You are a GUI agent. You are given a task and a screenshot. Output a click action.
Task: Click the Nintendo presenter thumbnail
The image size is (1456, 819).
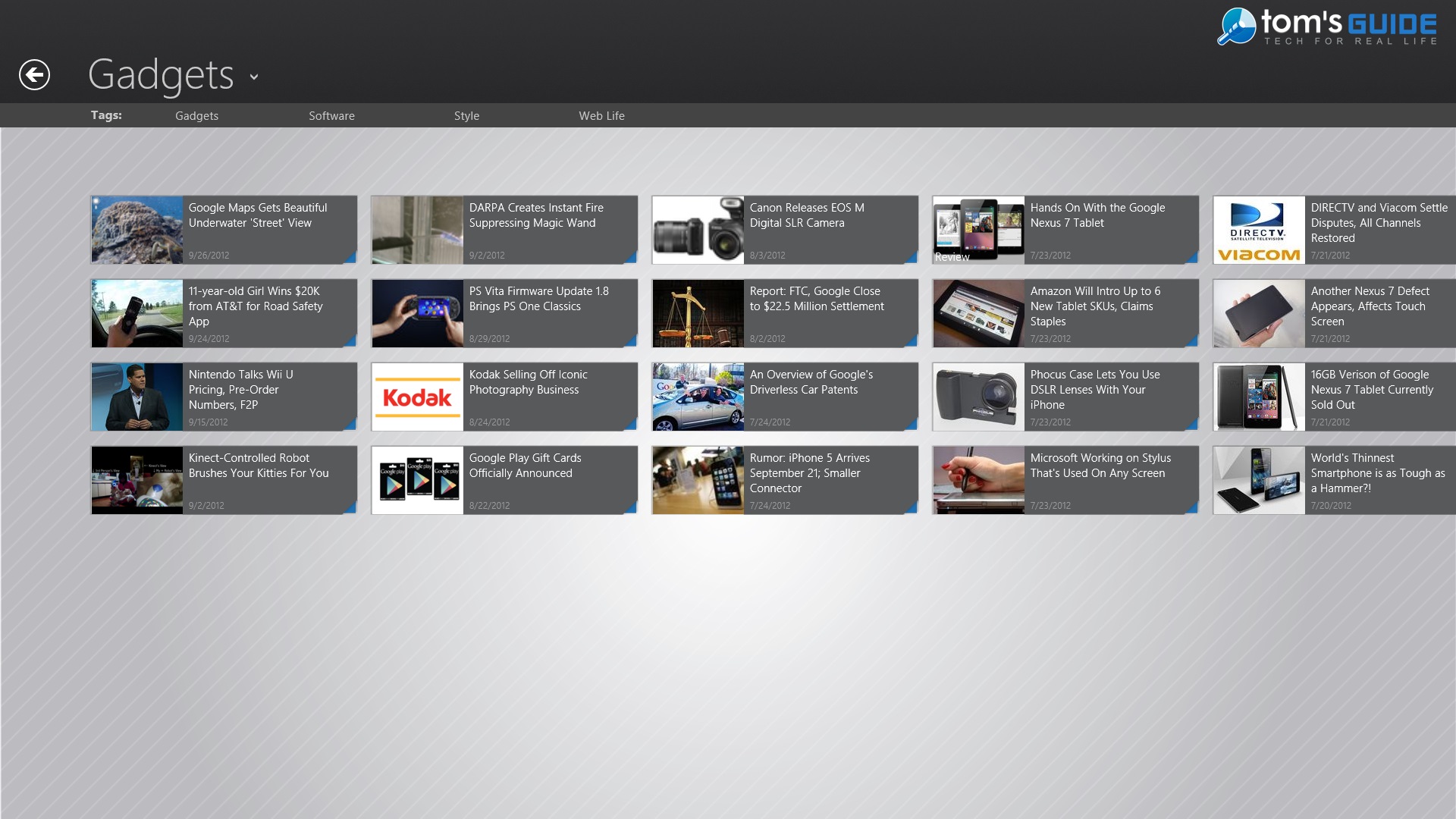click(x=136, y=397)
